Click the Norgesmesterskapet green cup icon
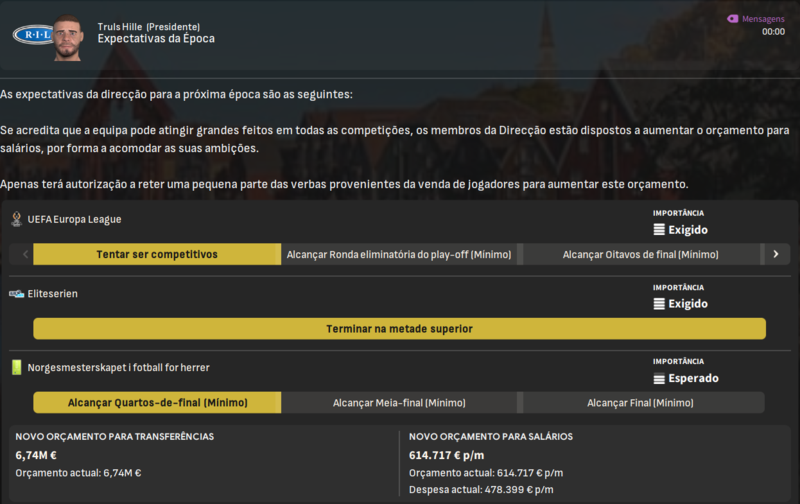 click(17, 367)
